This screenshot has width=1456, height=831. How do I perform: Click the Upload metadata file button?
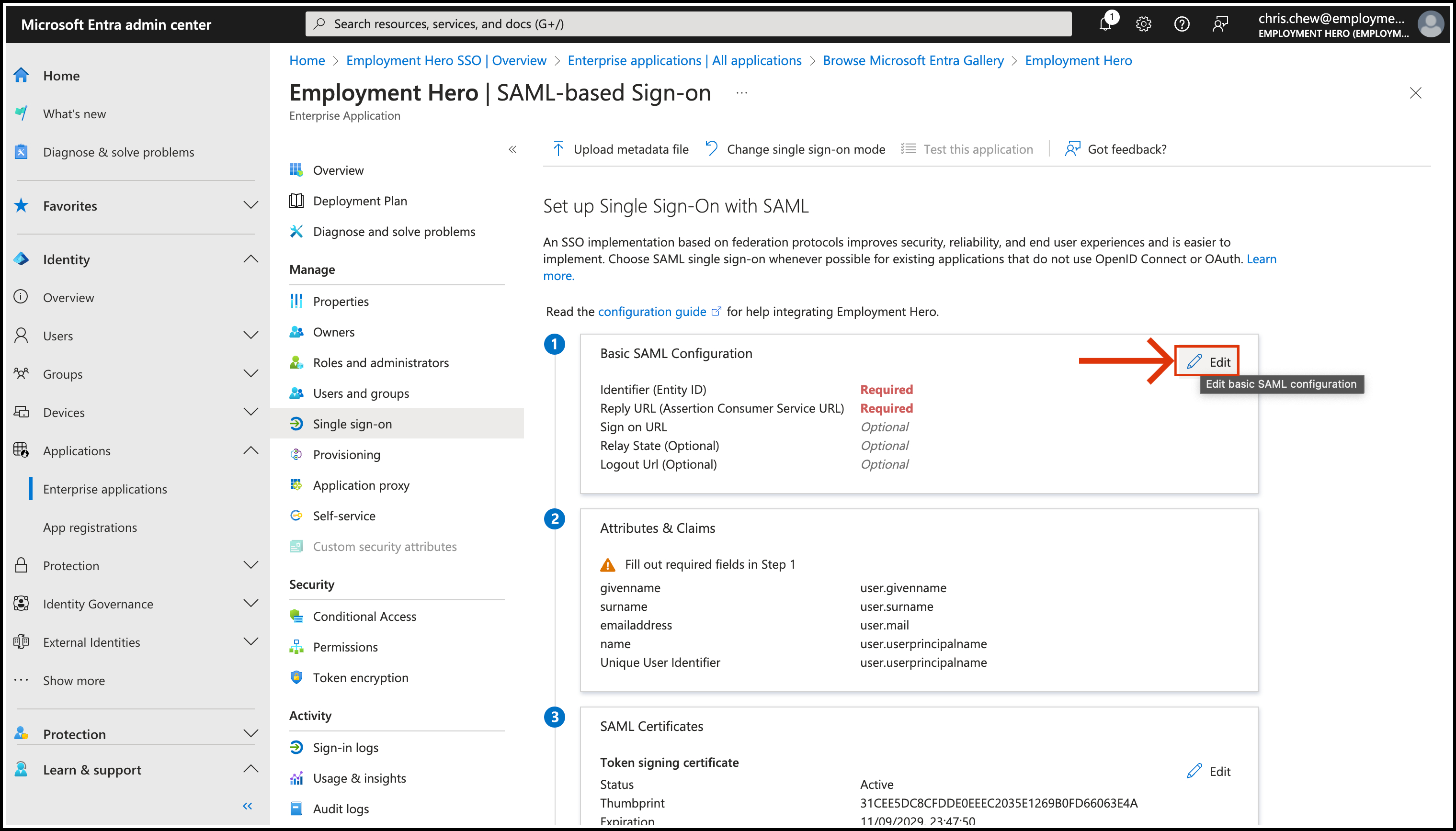click(620, 149)
